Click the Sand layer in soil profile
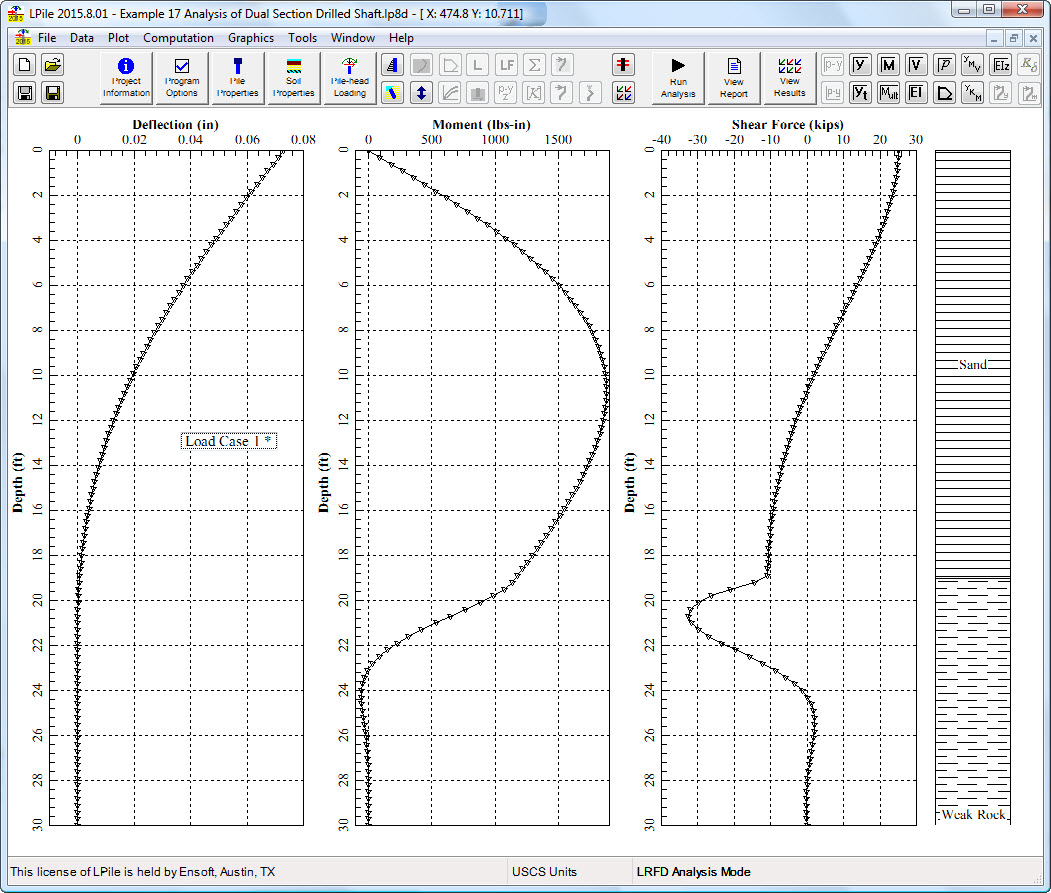The image size is (1051, 893). point(972,364)
